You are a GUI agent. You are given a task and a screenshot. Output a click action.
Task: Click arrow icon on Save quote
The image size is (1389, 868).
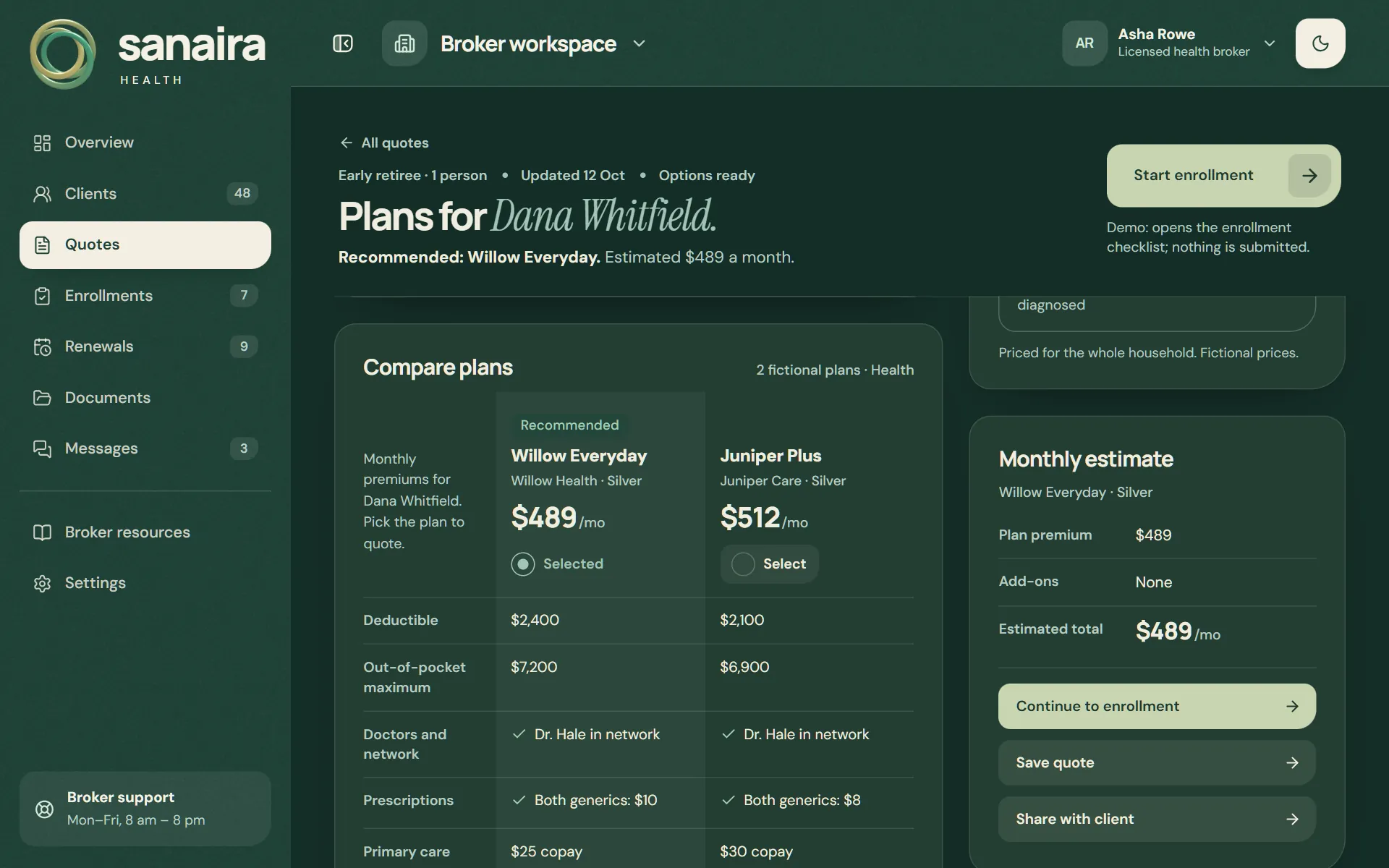pos(1293,762)
